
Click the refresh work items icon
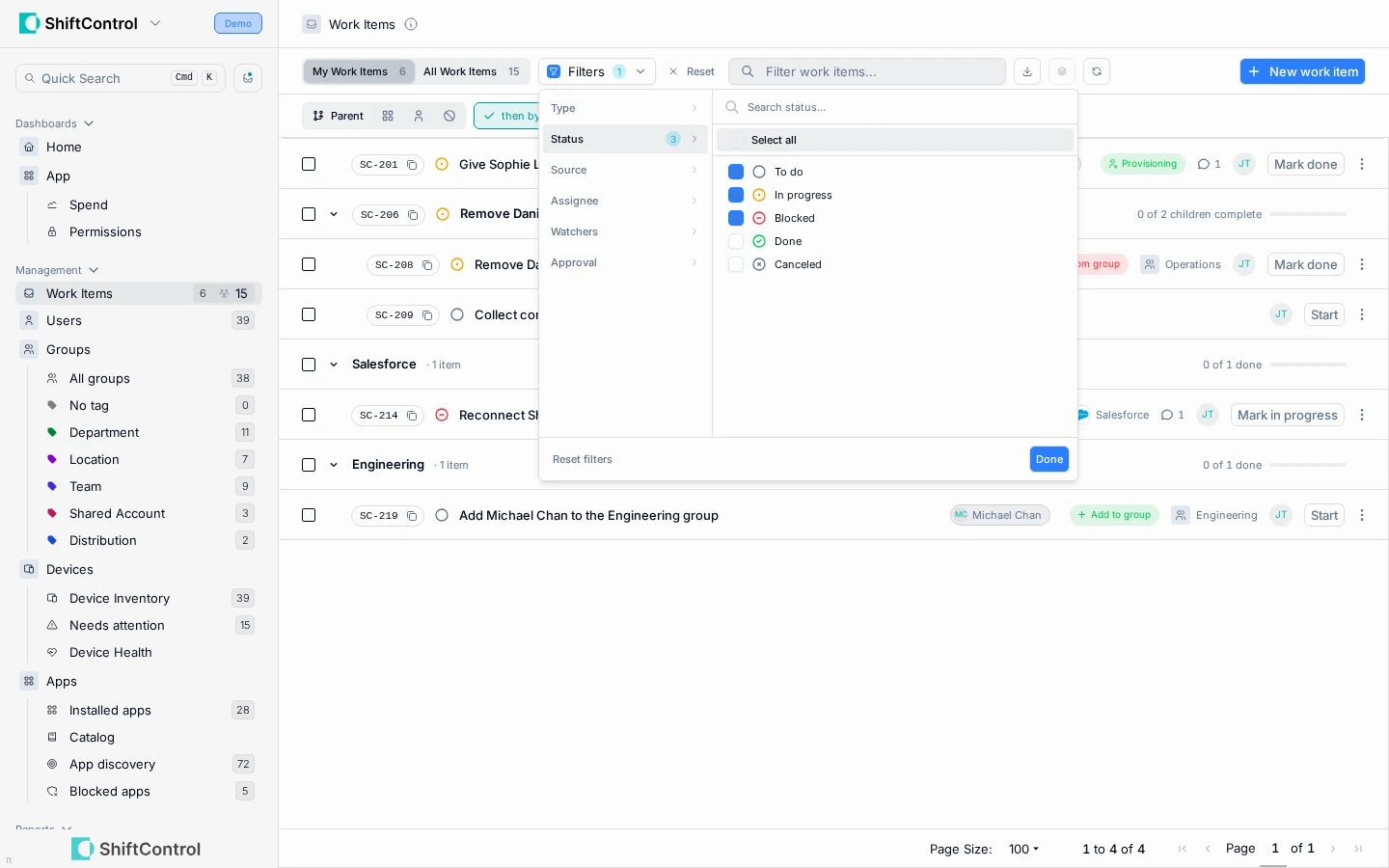(x=1097, y=71)
